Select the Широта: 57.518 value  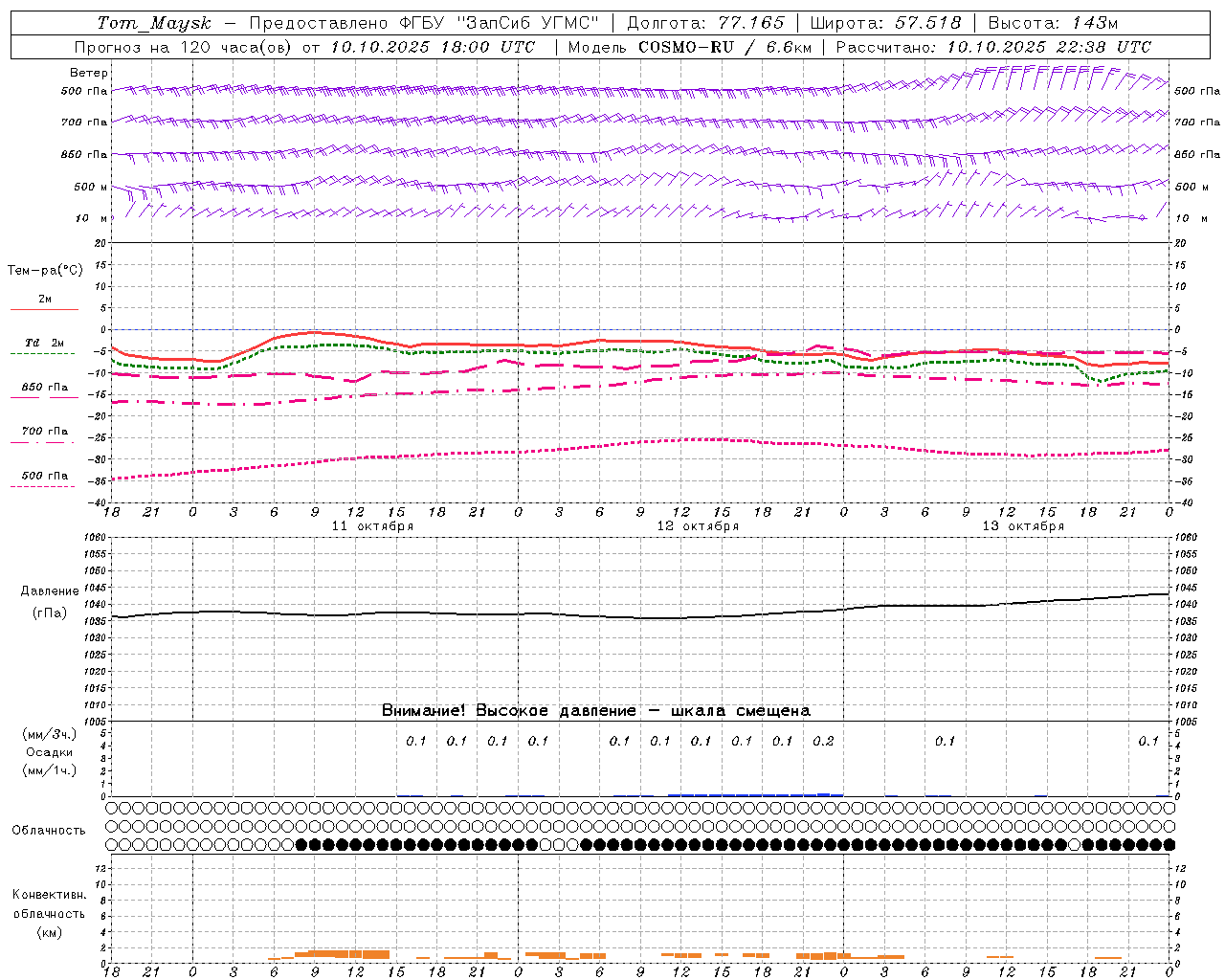coord(885,23)
